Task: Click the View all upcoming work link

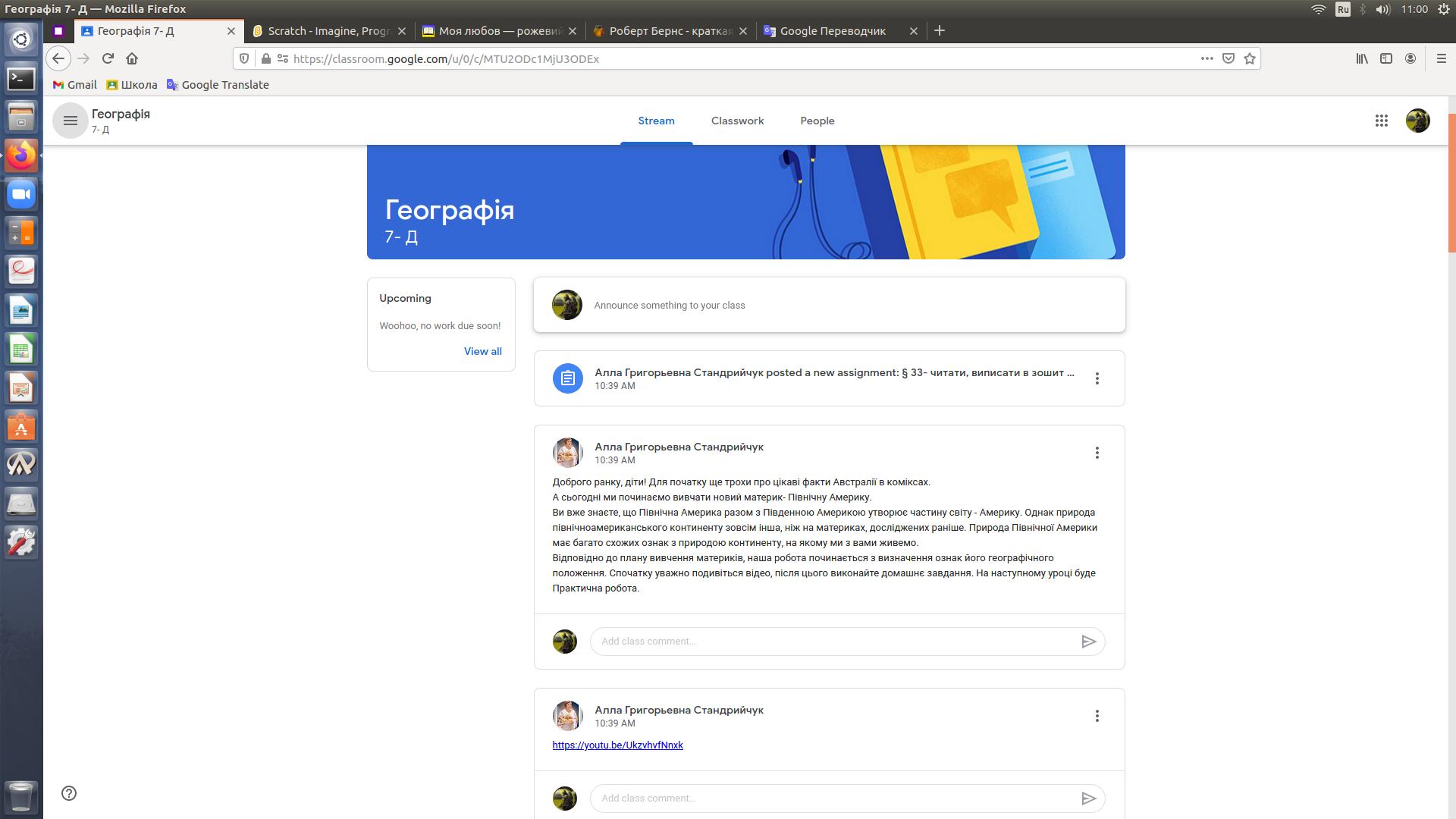Action: [x=482, y=351]
